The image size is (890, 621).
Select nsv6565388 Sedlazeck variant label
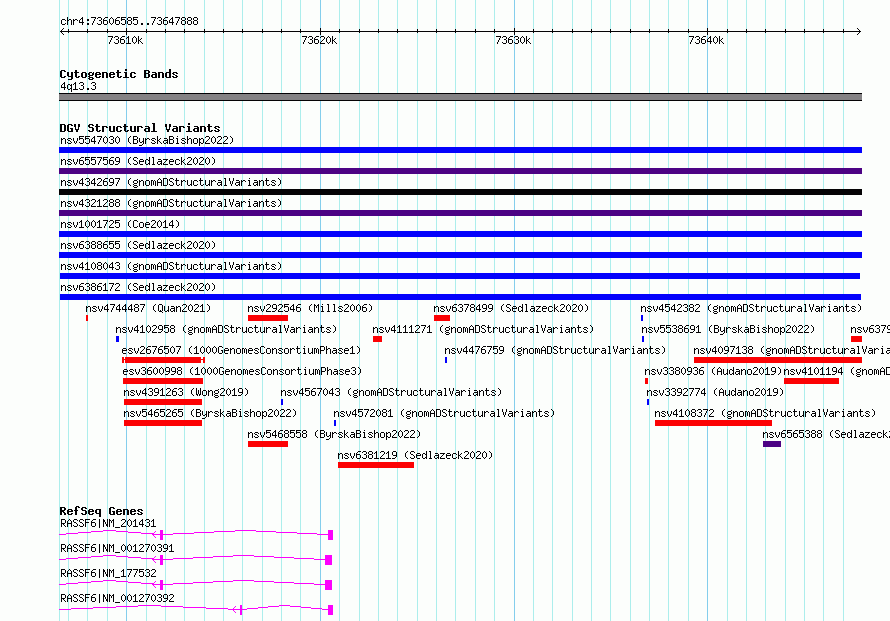point(826,434)
